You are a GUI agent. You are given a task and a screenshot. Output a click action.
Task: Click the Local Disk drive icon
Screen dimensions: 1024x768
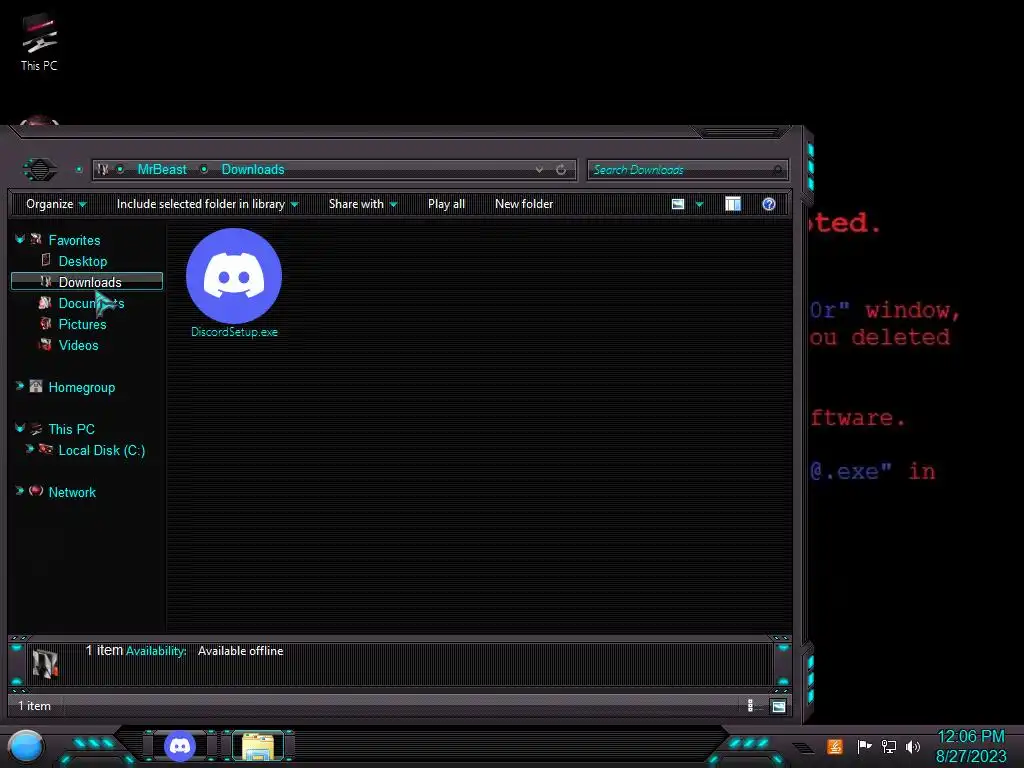click(x=46, y=449)
